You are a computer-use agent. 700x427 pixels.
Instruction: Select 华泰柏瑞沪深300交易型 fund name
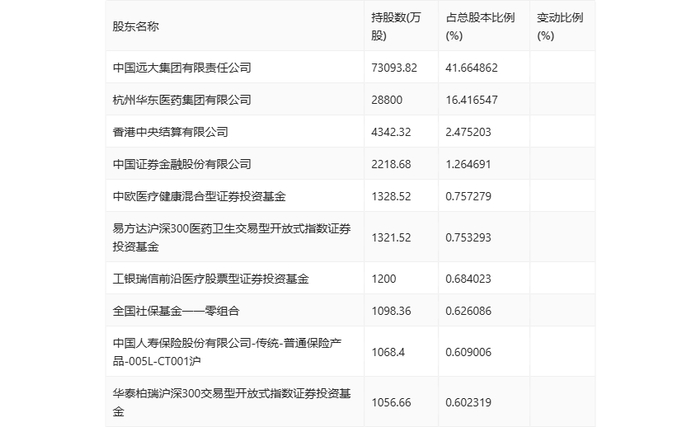(x=232, y=402)
